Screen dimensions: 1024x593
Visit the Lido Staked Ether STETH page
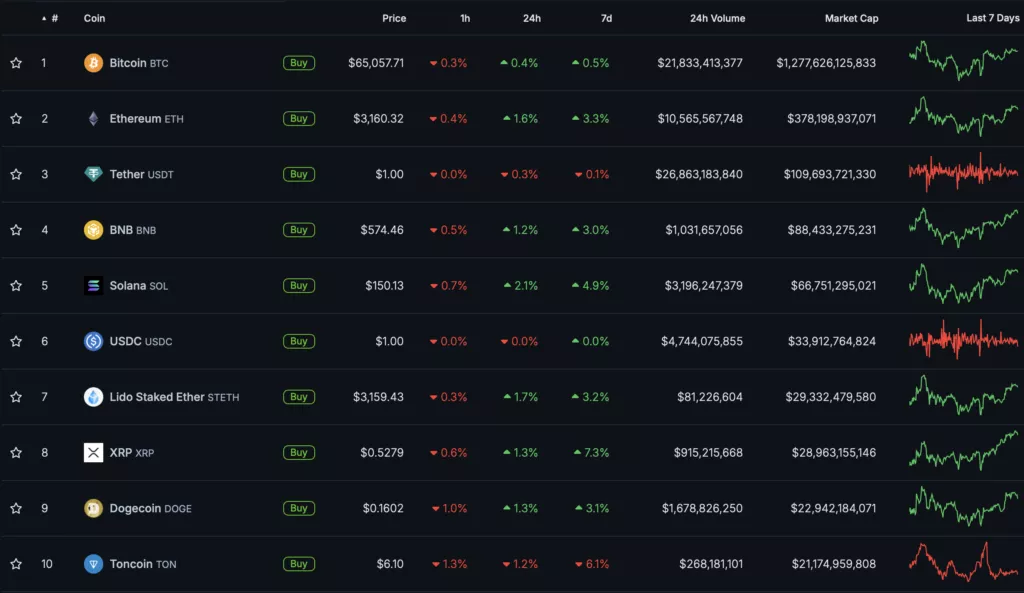174,396
